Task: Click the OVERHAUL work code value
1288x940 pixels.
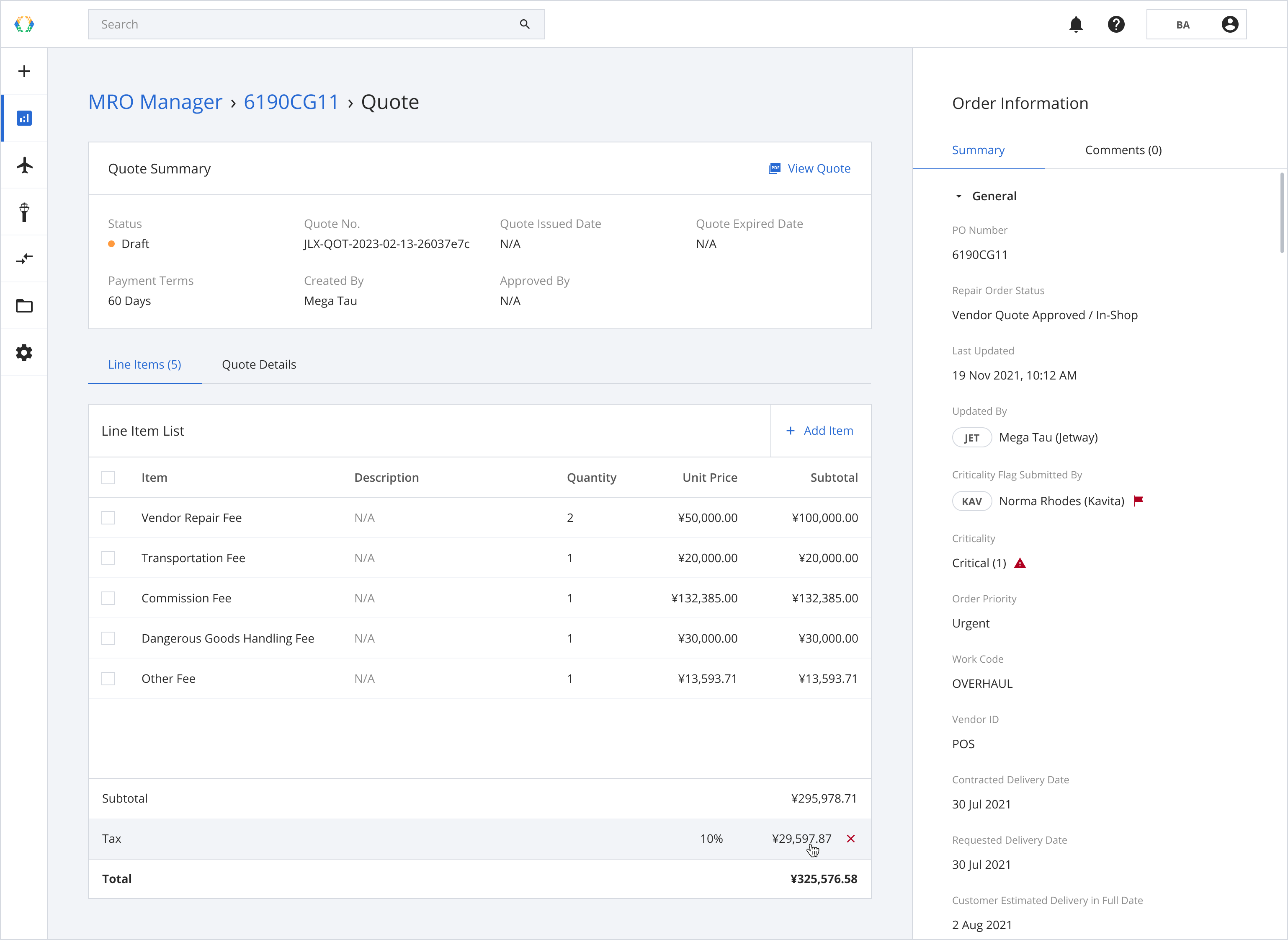Action: pyautogui.click(x=982, y=684)
